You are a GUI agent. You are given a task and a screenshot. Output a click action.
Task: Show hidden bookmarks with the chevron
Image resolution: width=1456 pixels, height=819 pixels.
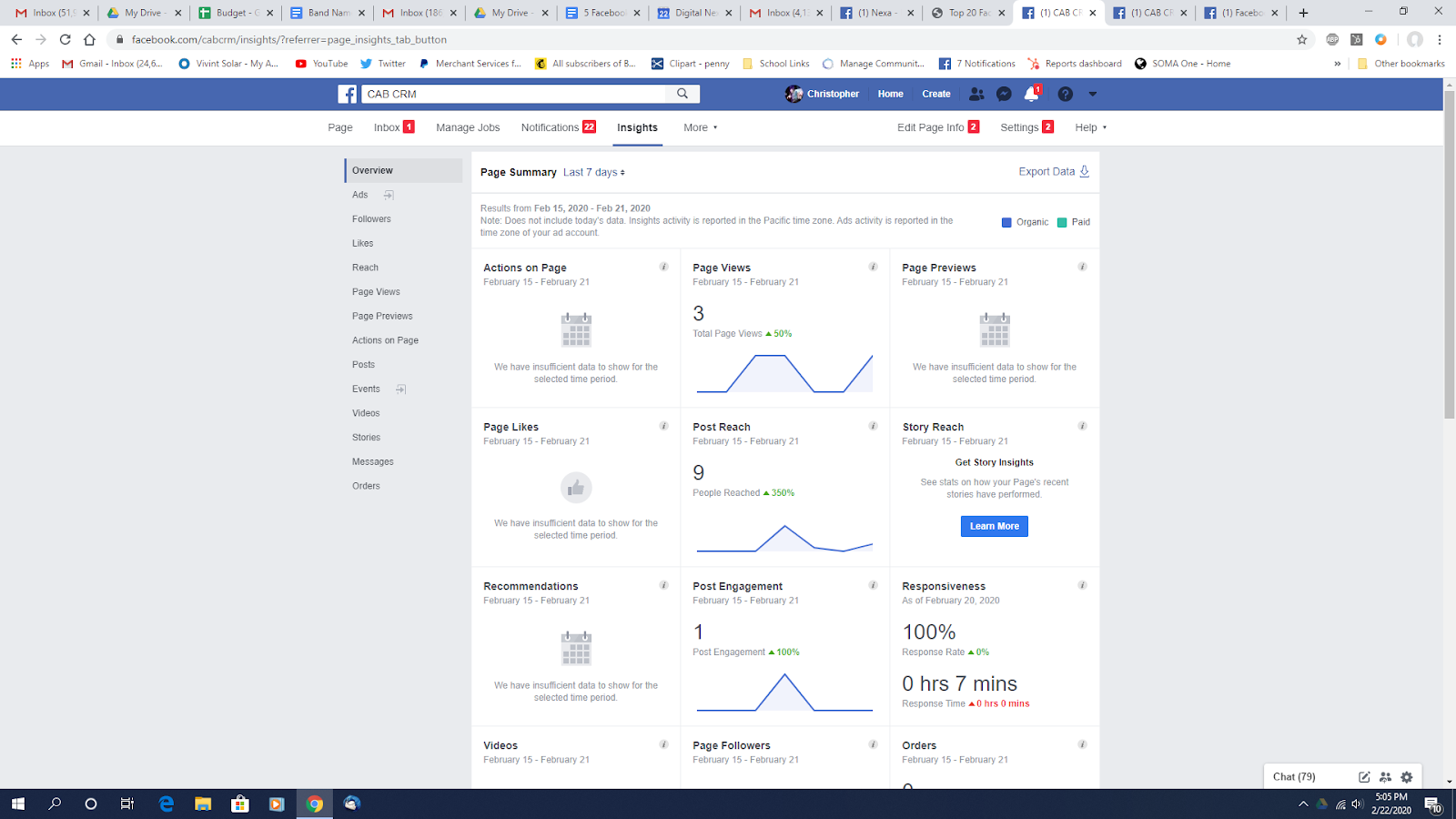[x=1338, y=64]
